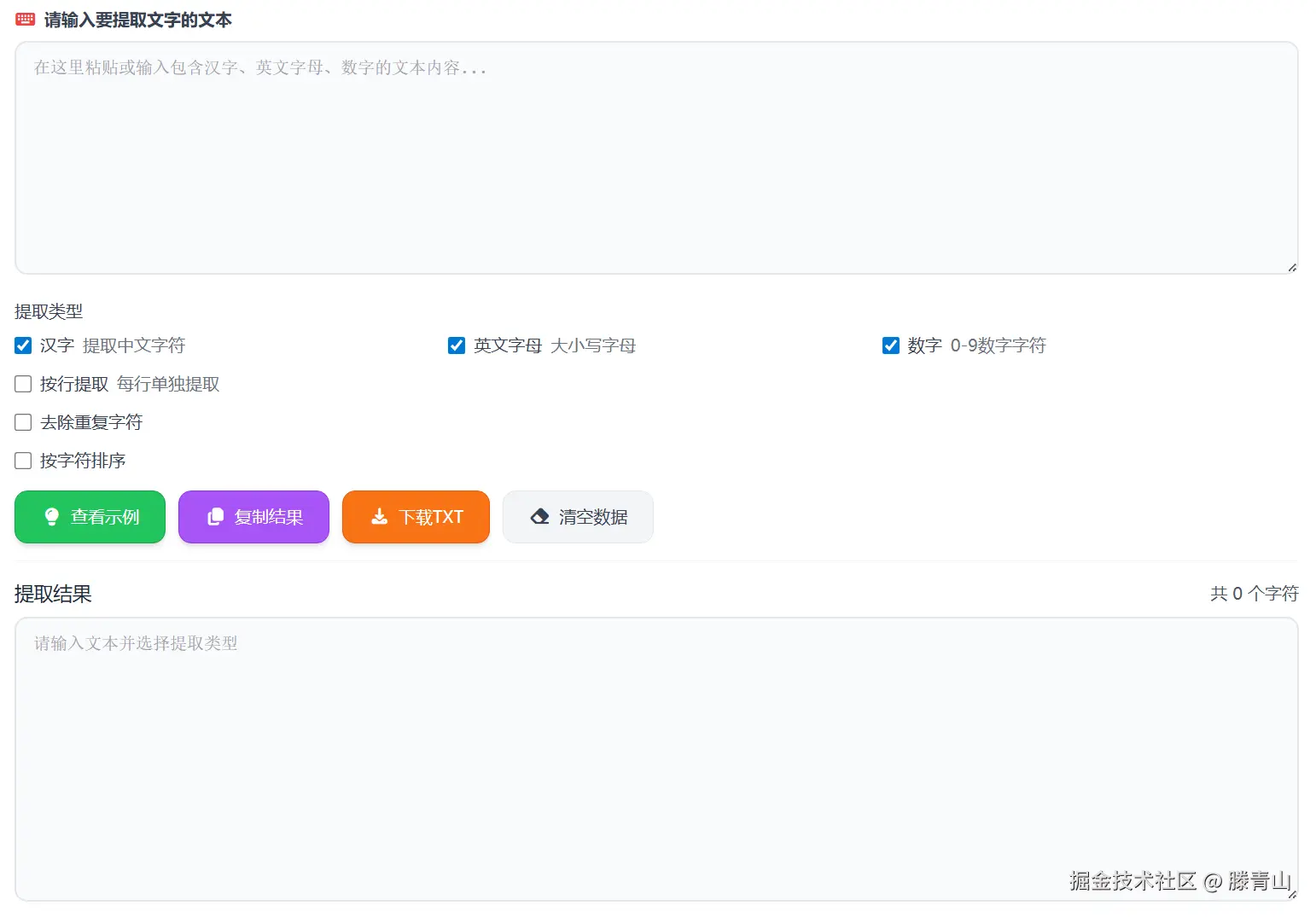Screen dimensions: 1316x917
Task: Click the 提取结果 output text area
Action: tap(655, 751)
